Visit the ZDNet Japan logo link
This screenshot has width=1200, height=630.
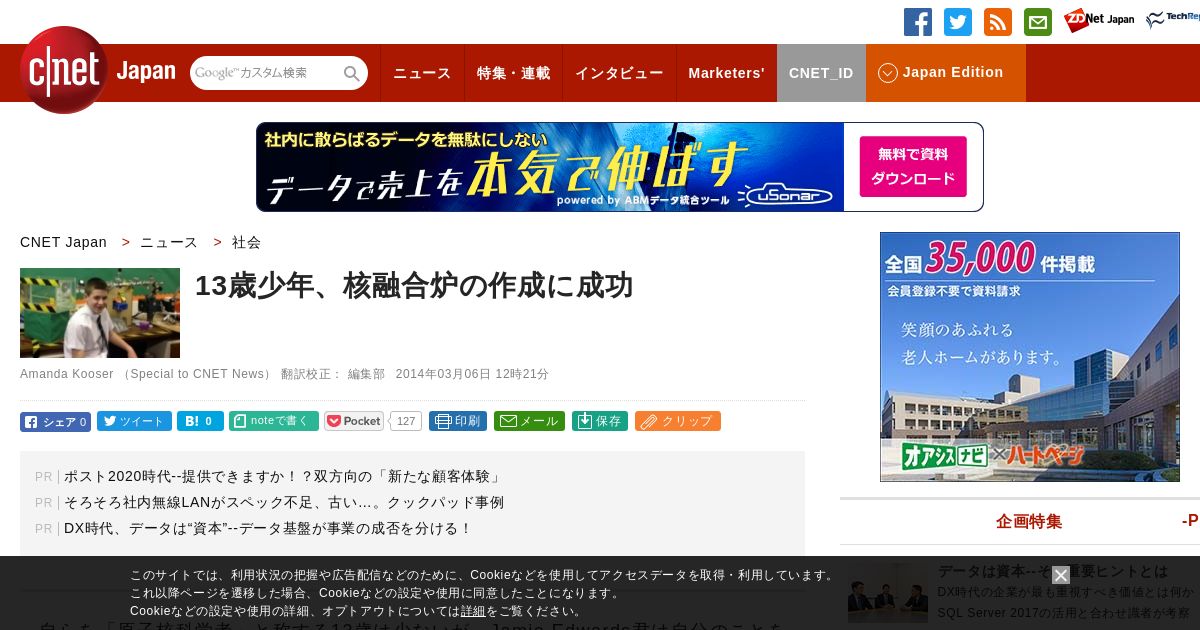coord(1099,20)
